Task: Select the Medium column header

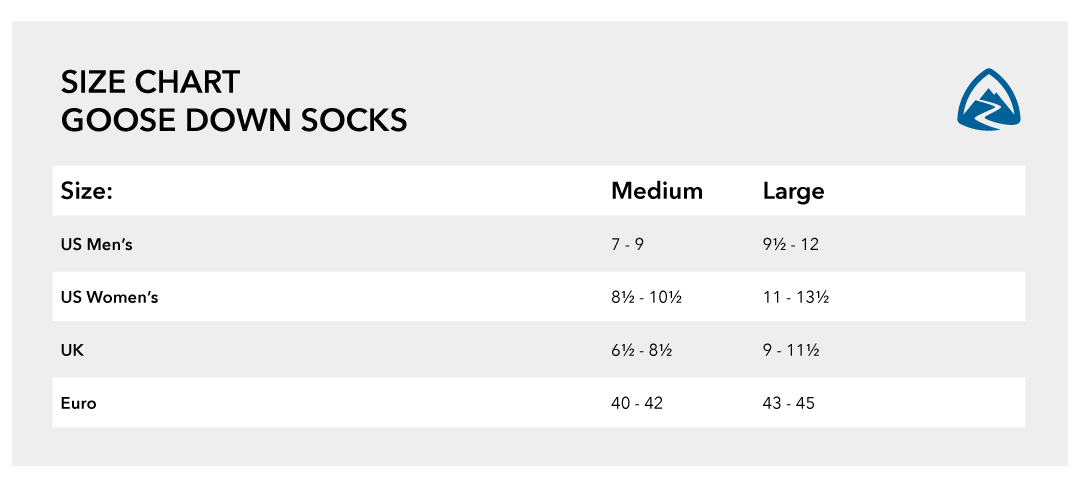Action: tap(657, 191)
